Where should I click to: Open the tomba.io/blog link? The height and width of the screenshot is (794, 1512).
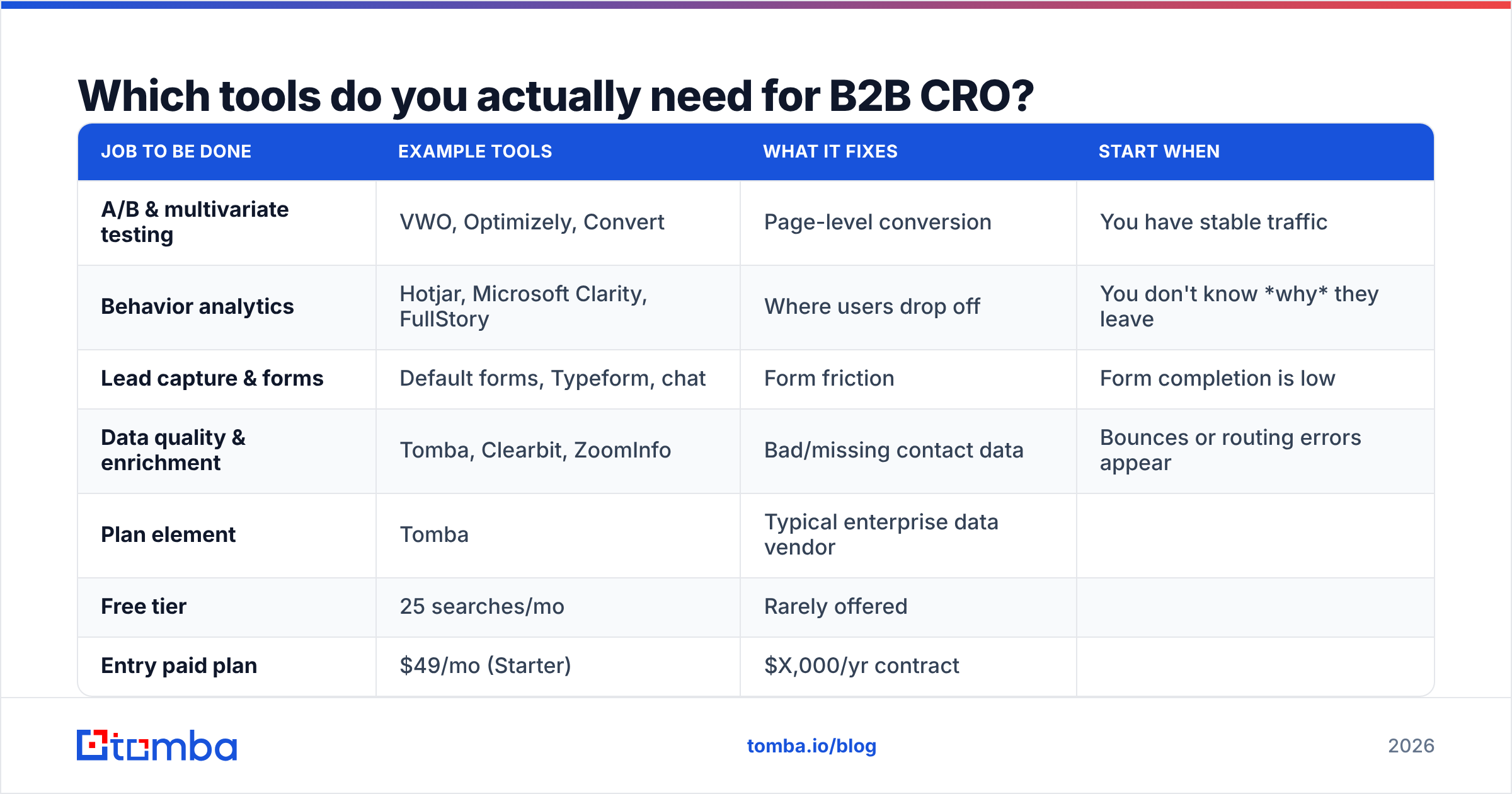(811, 746)
